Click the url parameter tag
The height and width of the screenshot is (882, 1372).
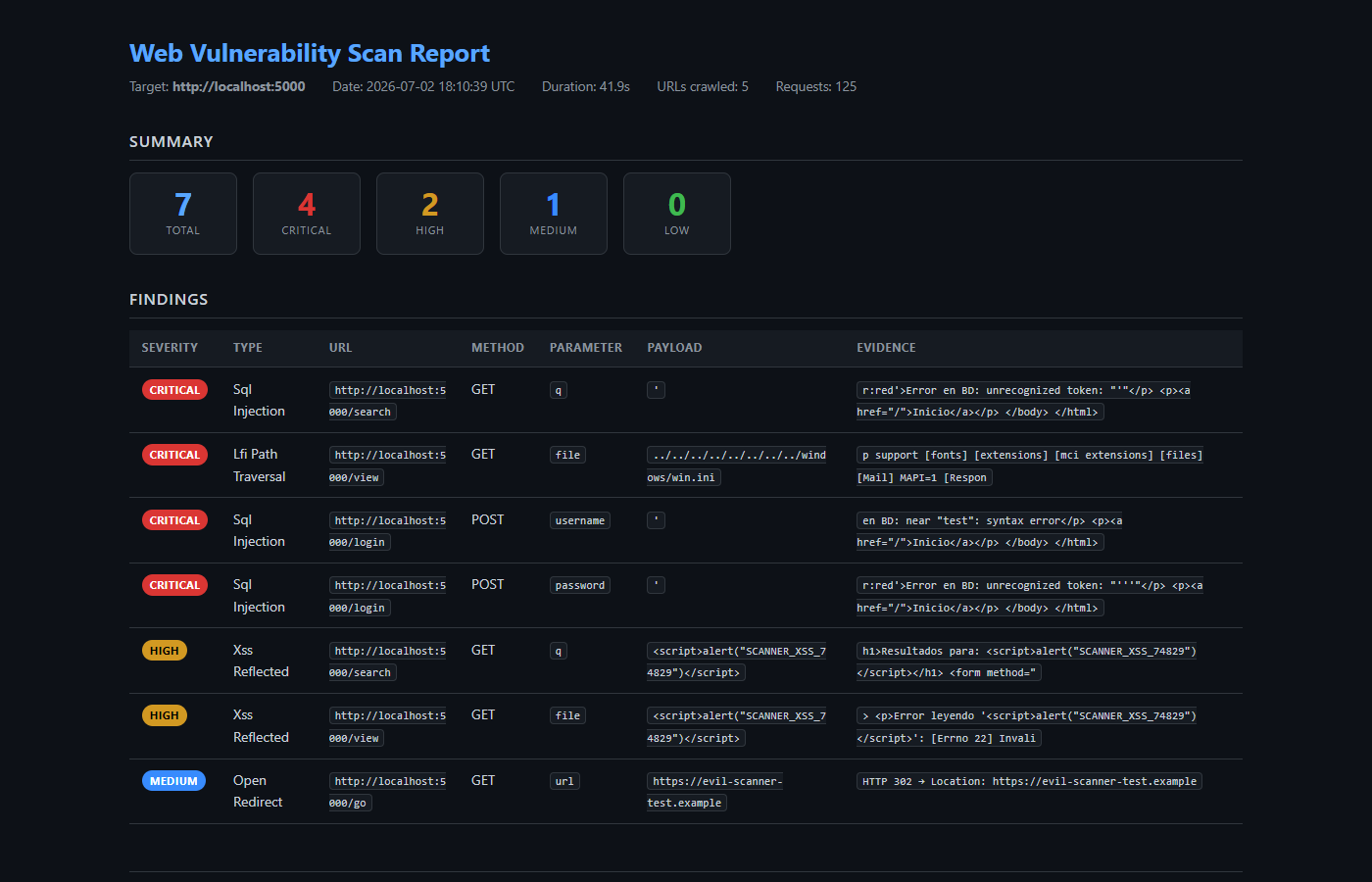click(x=564, y=781)
